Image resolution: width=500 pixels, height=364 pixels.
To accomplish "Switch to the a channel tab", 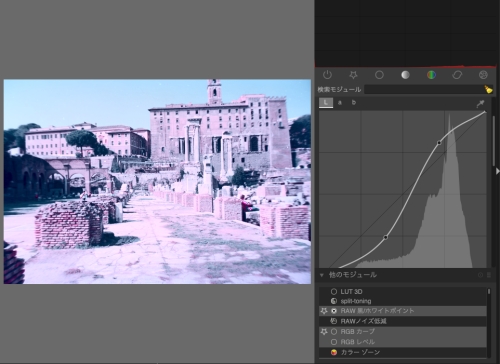I will tap(340, 103).
